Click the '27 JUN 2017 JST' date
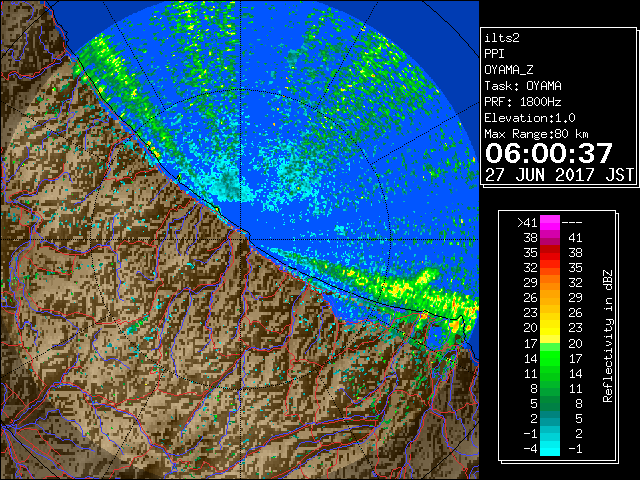This screenshot has height=480, width=640. (559, 175)
